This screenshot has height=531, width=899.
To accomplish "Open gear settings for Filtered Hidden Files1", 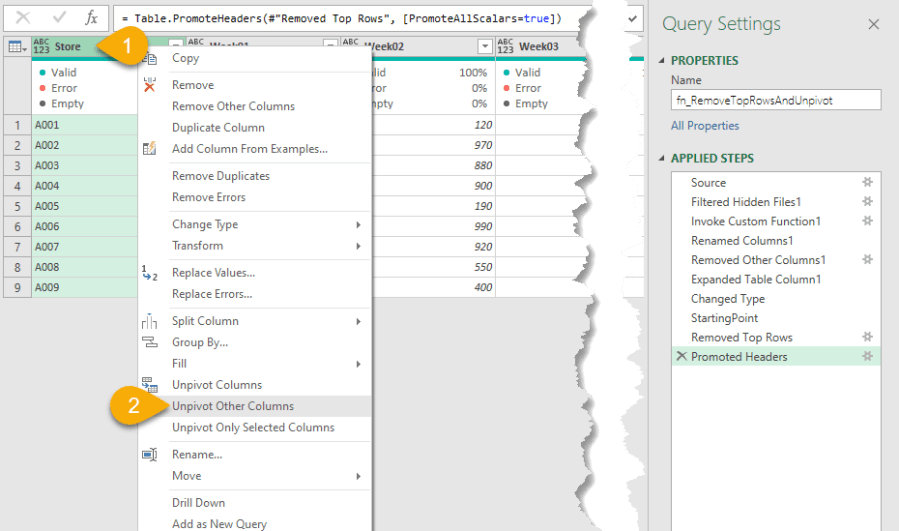I will click(x=868, y=202).
